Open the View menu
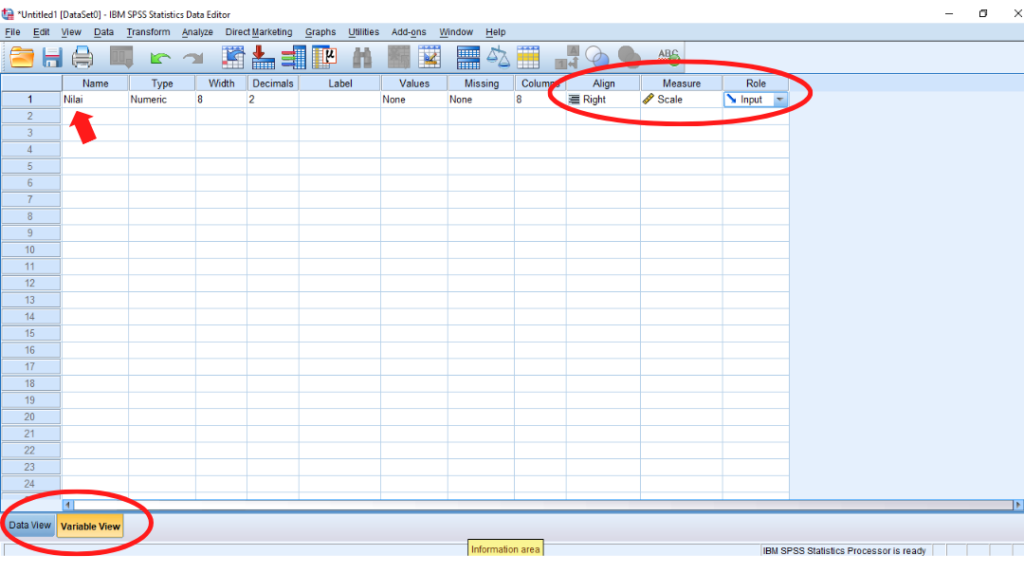The height and width of the screenshot is (574, 1024). pos(71,32)
